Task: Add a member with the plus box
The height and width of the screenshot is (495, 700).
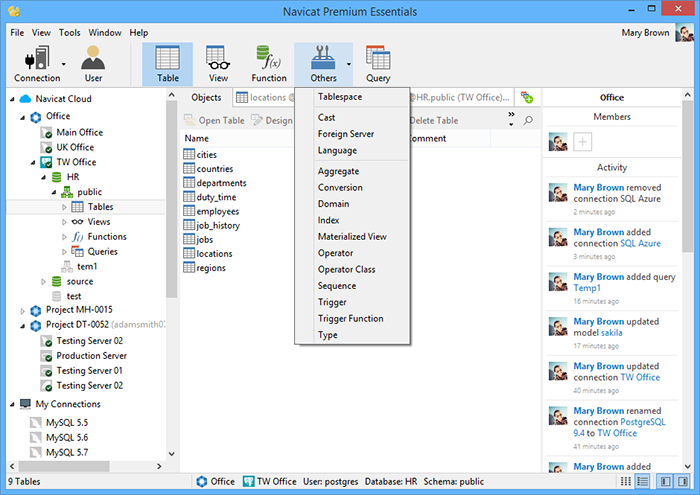Action: tap(582, 142)
